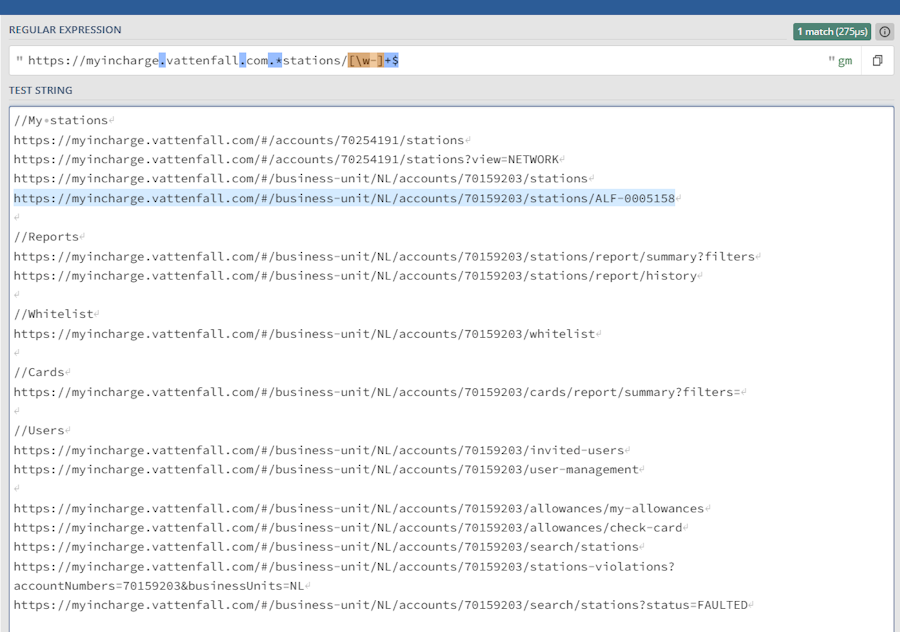
Task: Click the URL ending in stations-violations?
Action: tap(344, 567)
